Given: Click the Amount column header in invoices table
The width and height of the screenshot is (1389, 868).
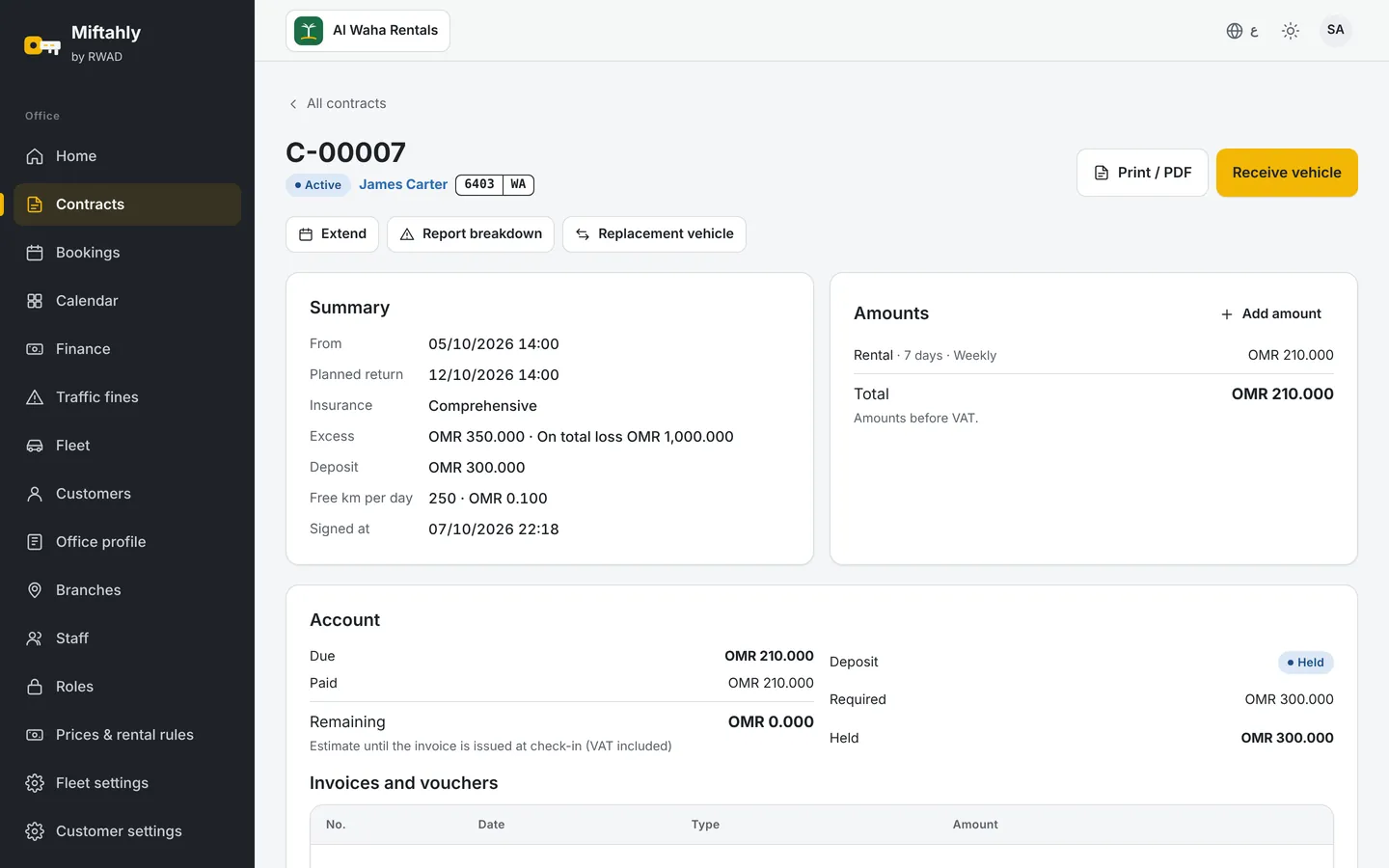Looking at the screenshot, I should [975, 825].
